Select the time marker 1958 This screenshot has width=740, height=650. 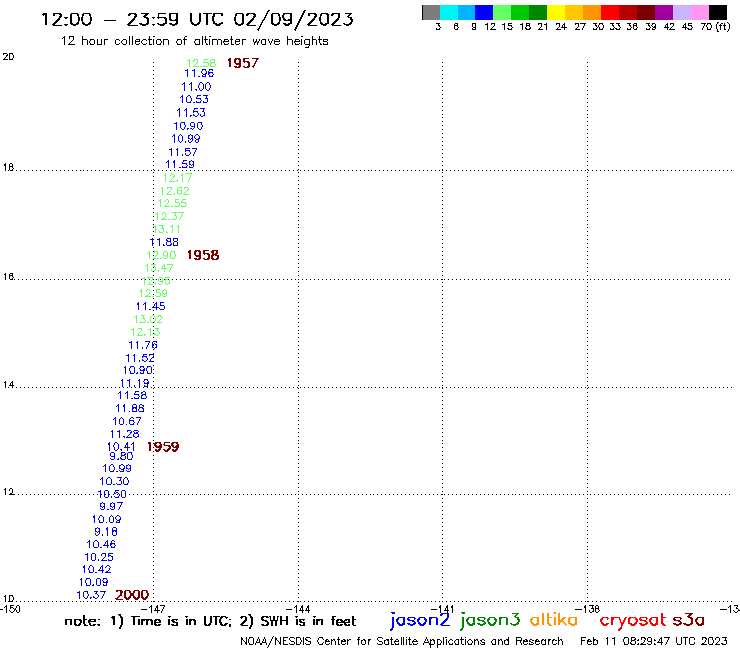click(203, 255)
